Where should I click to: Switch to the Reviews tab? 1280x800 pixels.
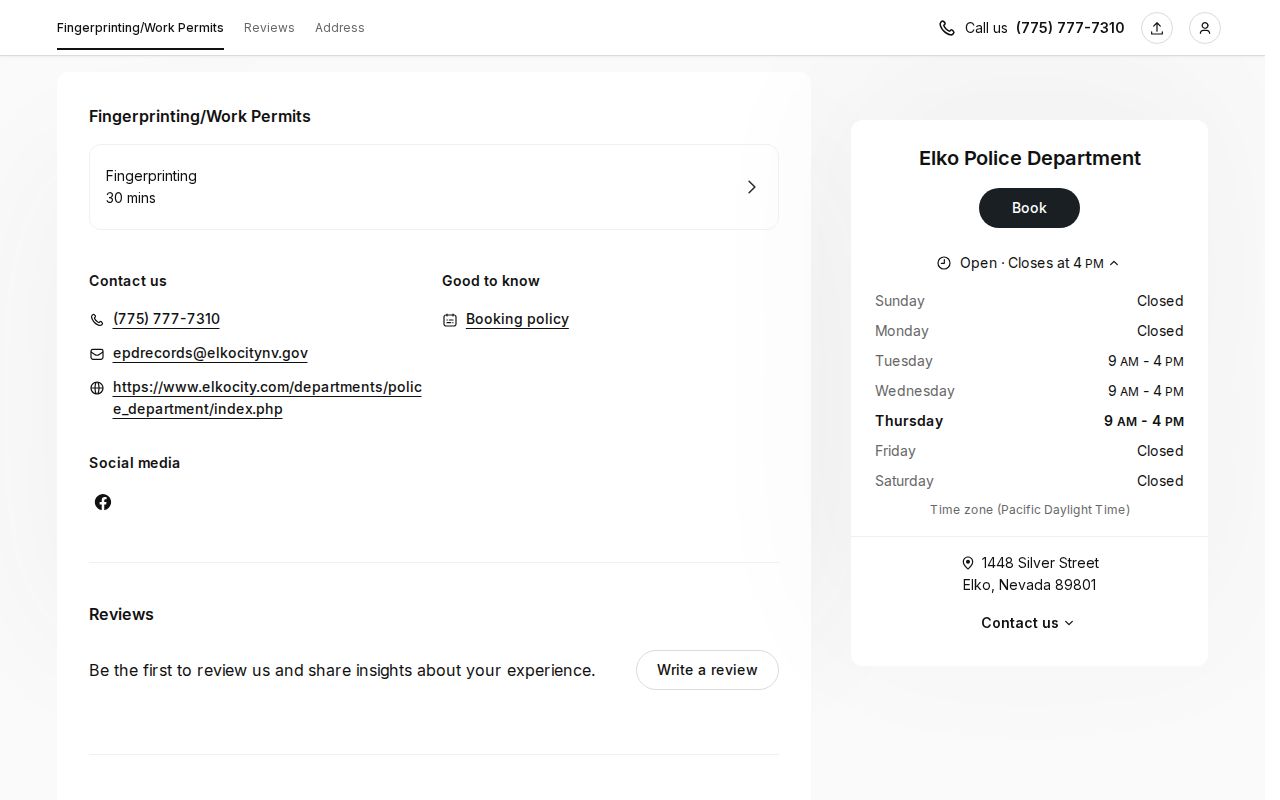(269, 27)
